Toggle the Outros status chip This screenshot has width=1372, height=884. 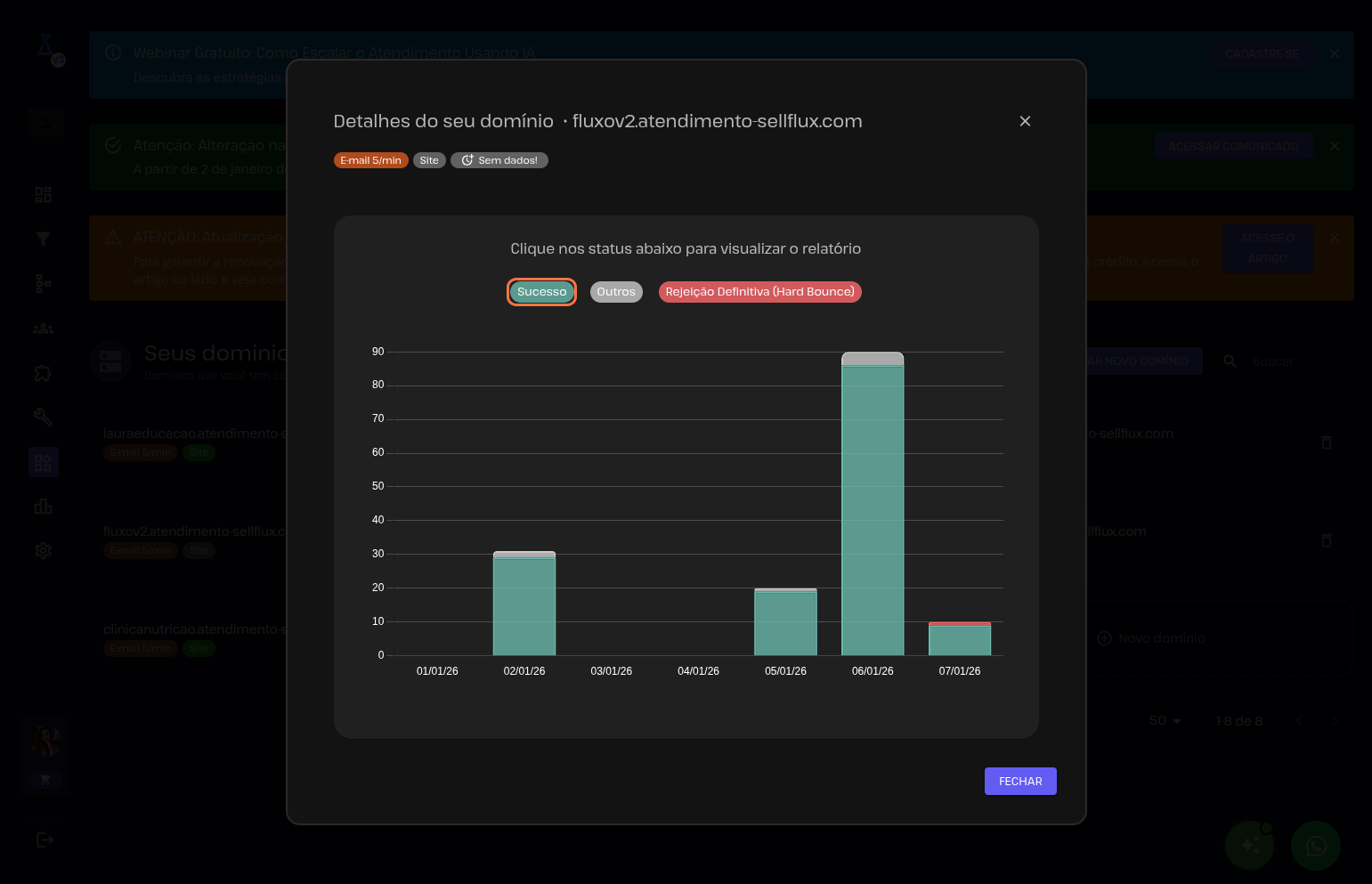pos(616,292)
